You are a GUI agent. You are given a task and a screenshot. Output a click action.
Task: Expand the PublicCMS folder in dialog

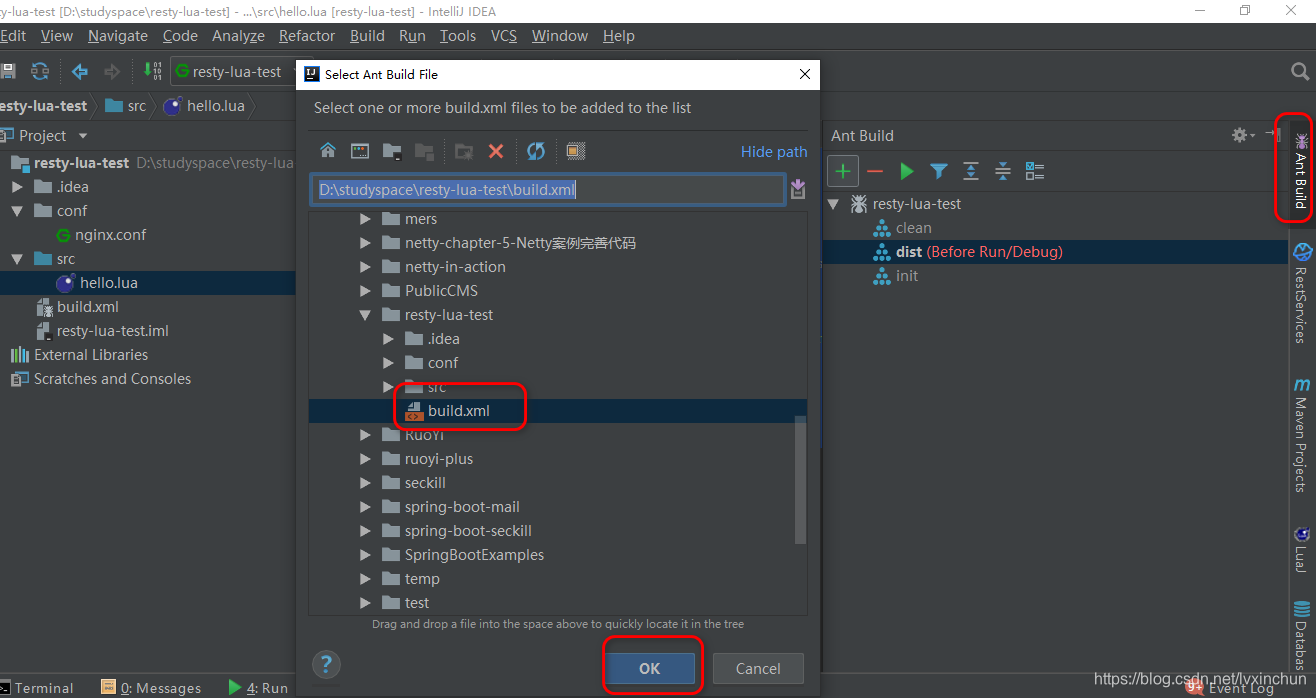(365, 291)
